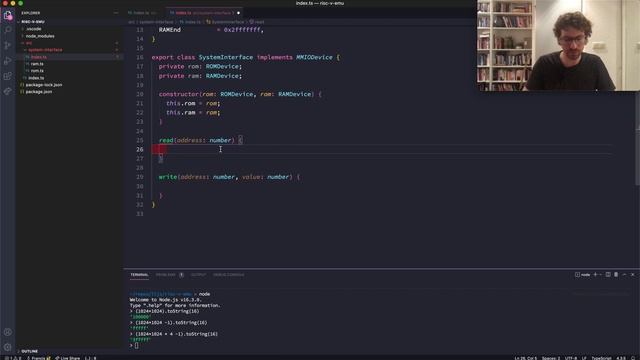The image size is (640, 360).
Task: Click the constructor keyword on line 20
Action: 179,94
